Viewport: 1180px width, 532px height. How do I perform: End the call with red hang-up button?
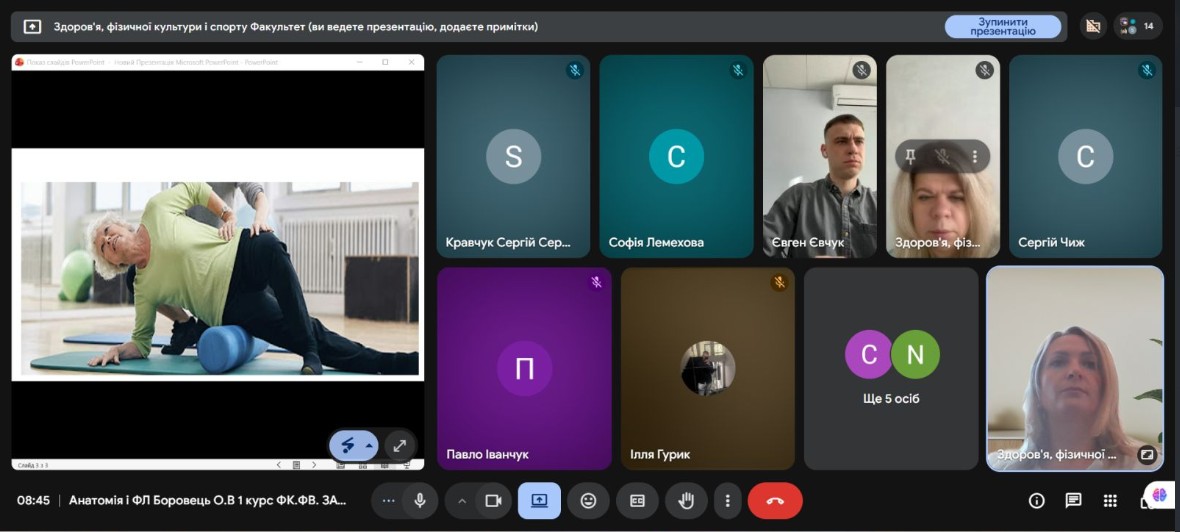775,501
